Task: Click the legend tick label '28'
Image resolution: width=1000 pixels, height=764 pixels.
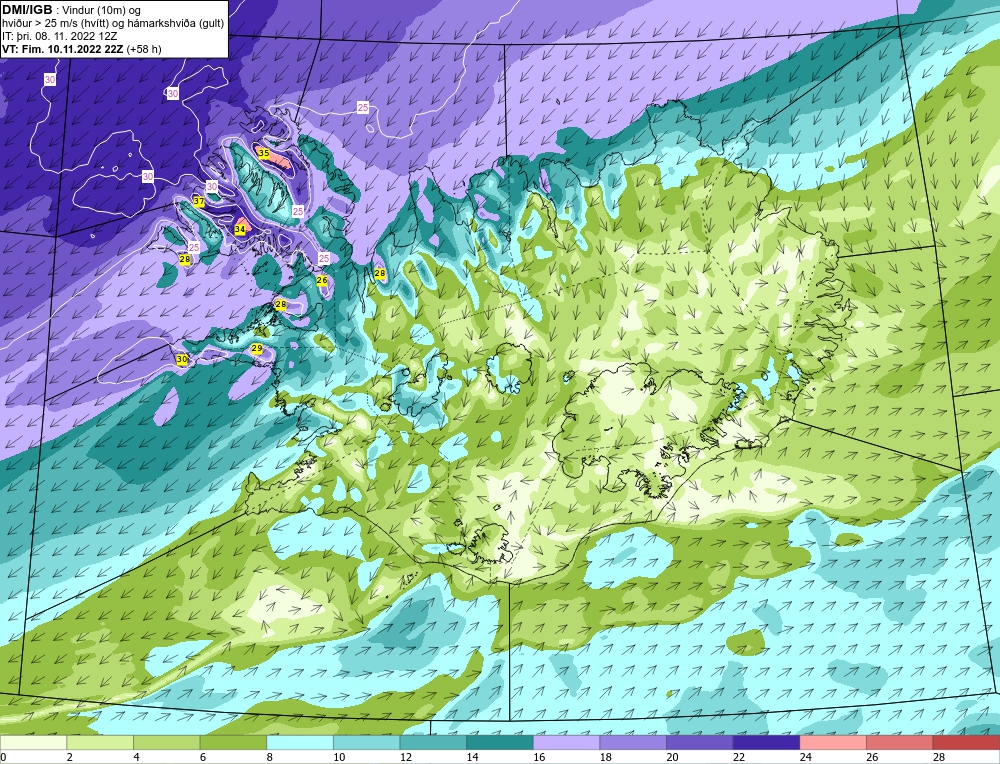Action: 939,757
